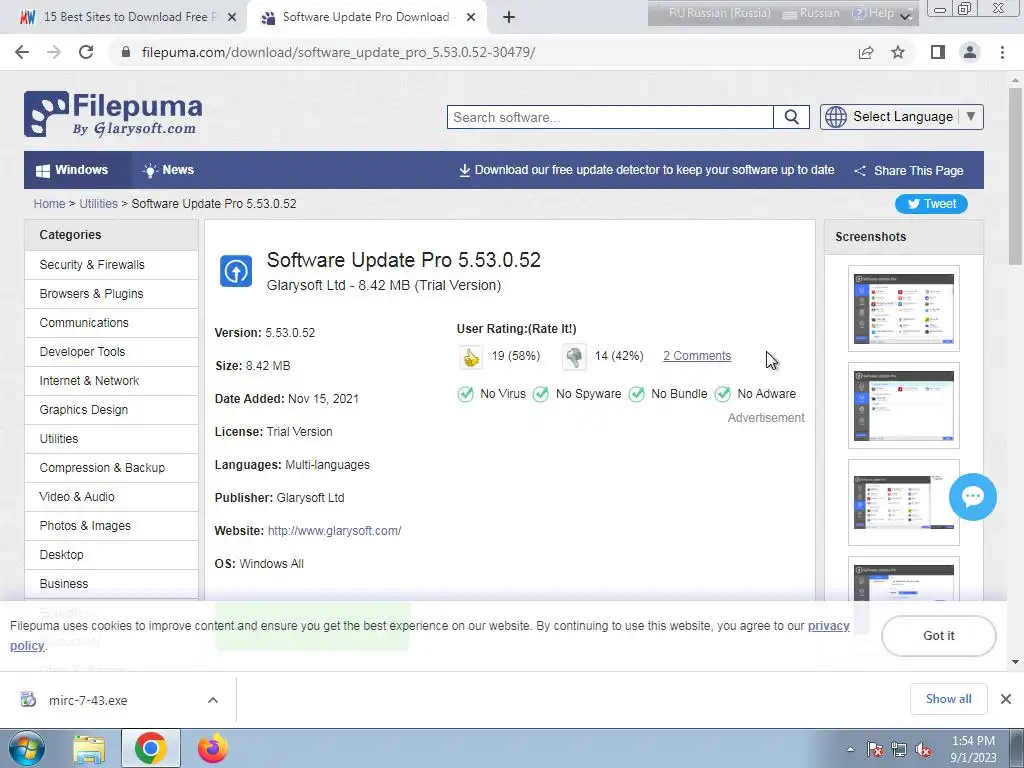Open second screenshot thumbnail
Screen dimensions: 1024x768
pyautogui.click(x=903, y=406)
